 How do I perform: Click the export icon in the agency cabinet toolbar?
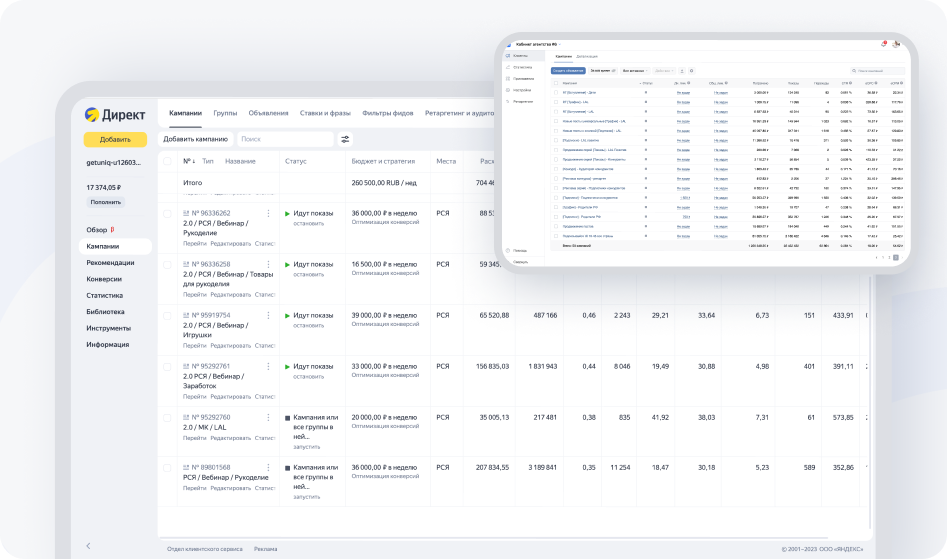click(682, 71)
